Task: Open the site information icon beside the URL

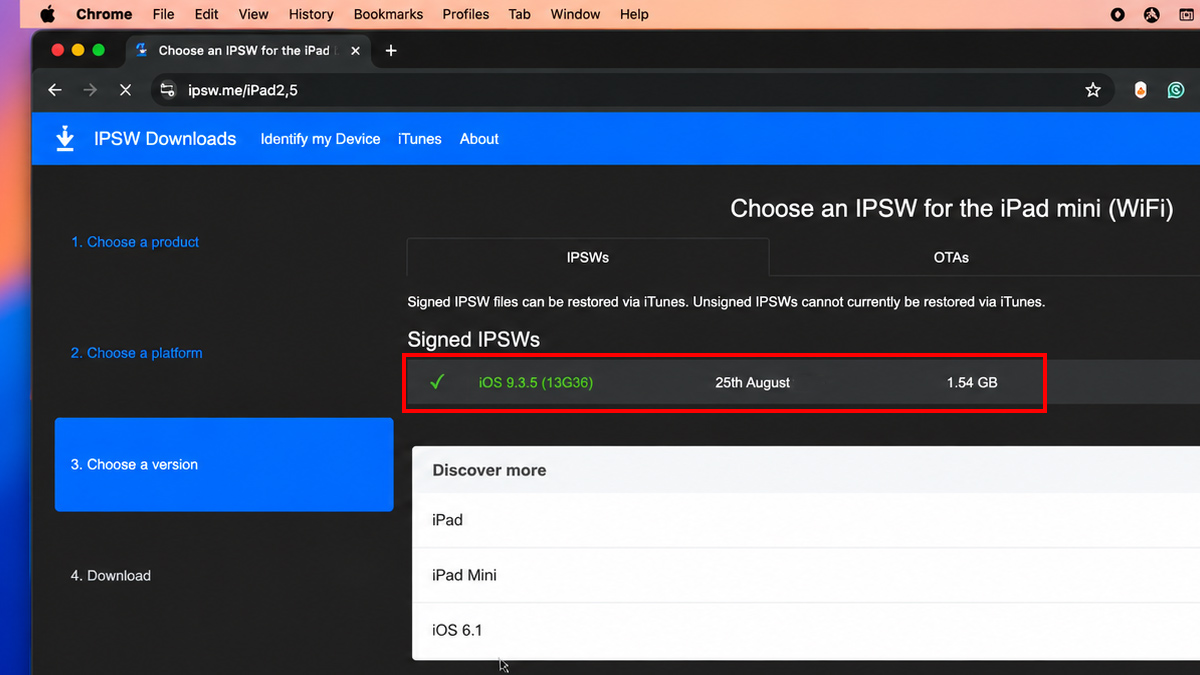Action: coord(168,90)
